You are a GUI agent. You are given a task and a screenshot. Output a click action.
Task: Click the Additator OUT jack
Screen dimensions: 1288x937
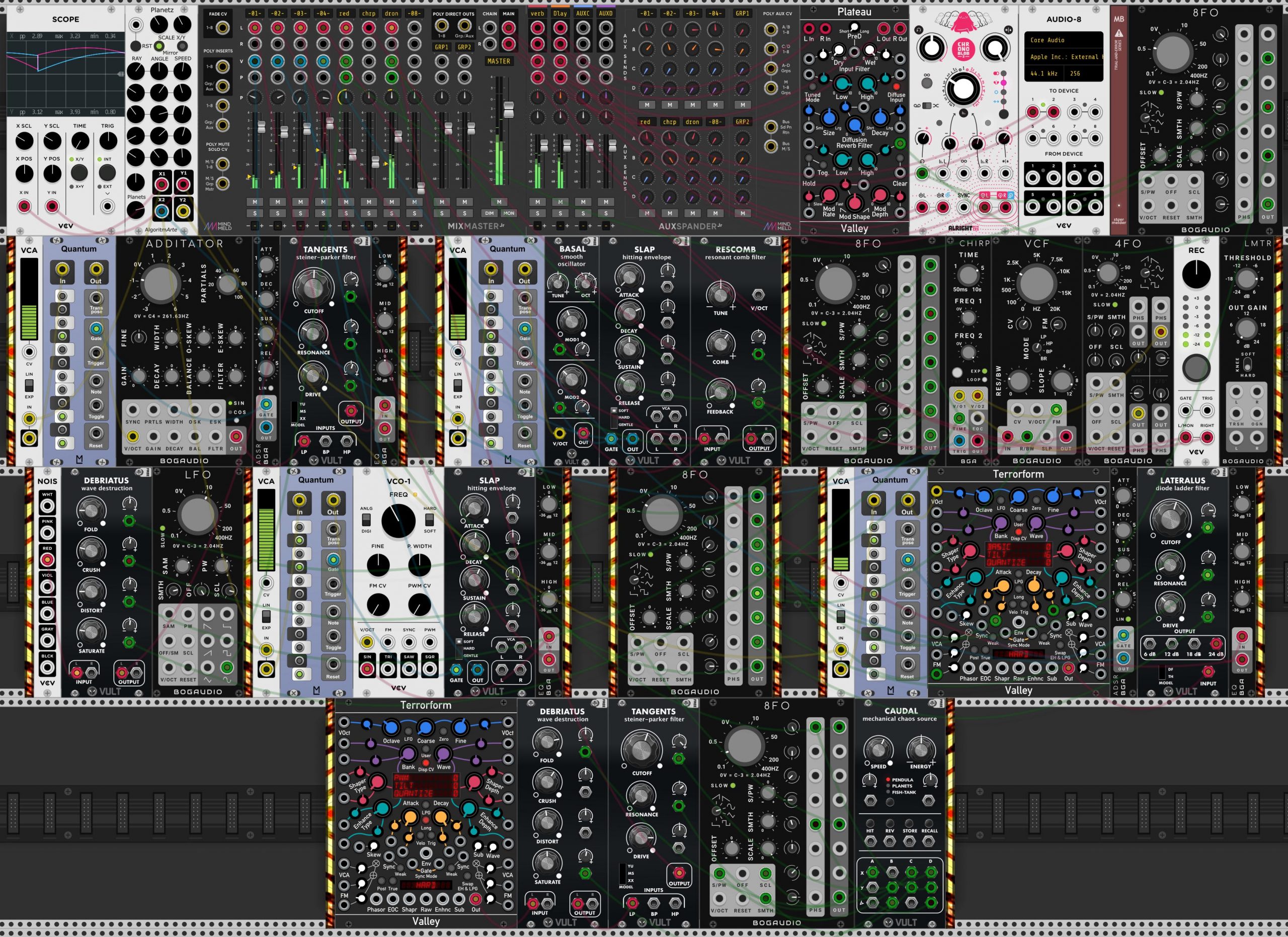pyautogui.click(x=236, y=437)
